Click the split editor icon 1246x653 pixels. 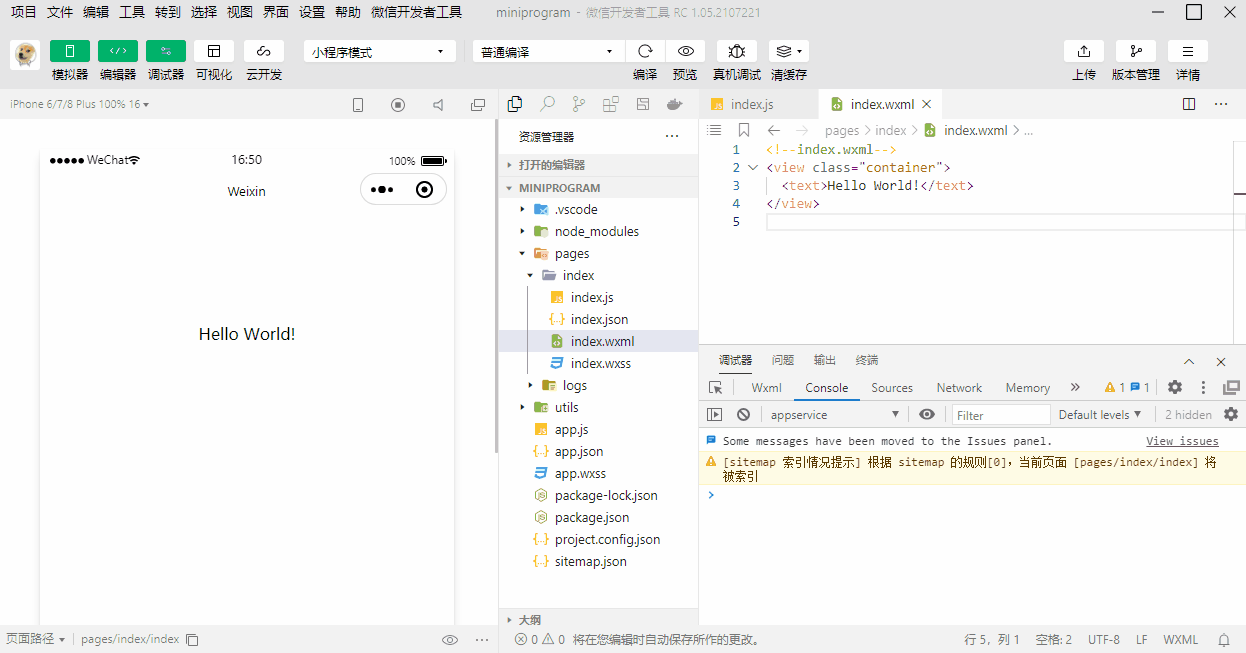point(1189,104)
